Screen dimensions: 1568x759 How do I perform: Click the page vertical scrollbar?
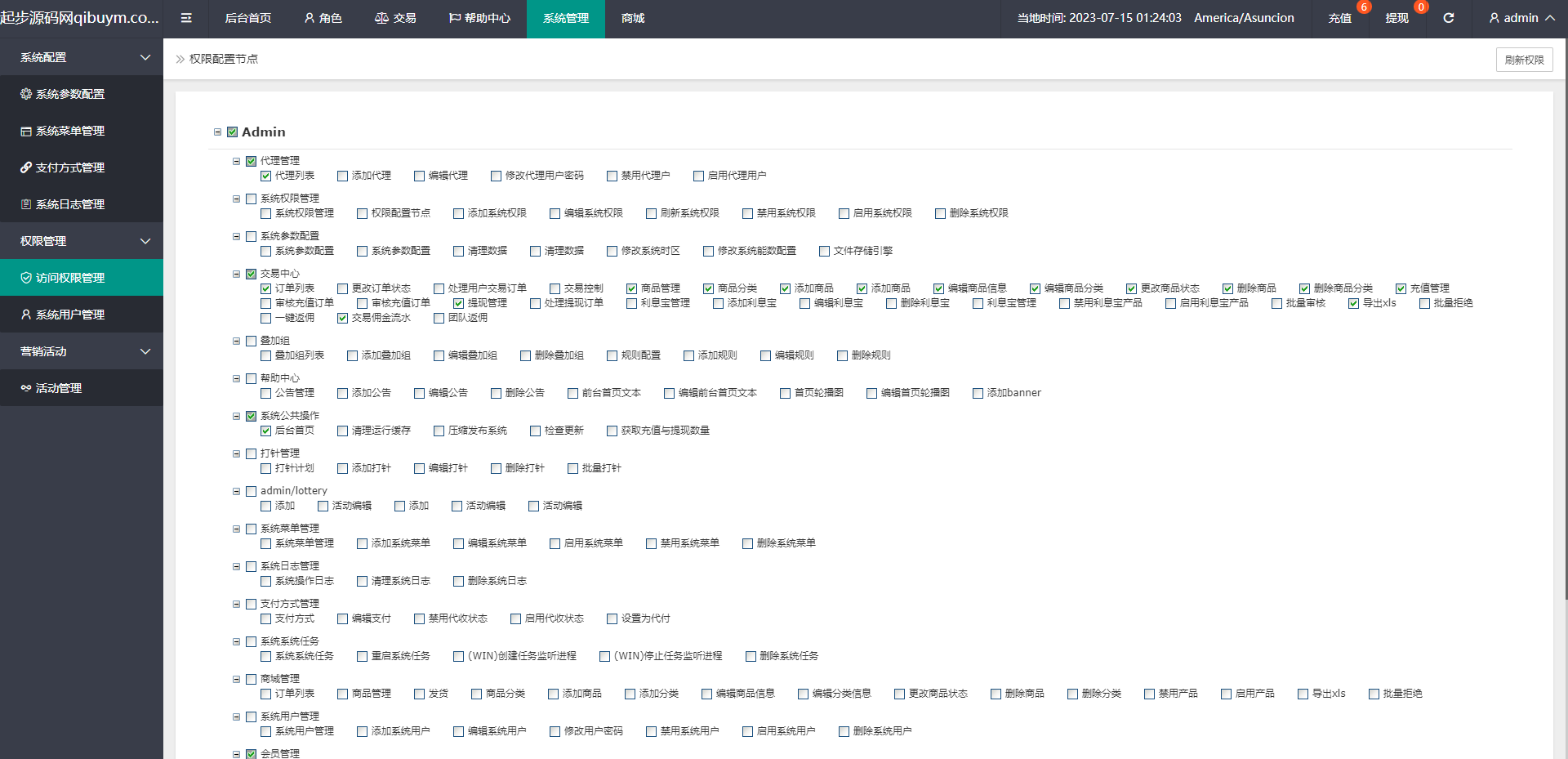(1563, 327)
